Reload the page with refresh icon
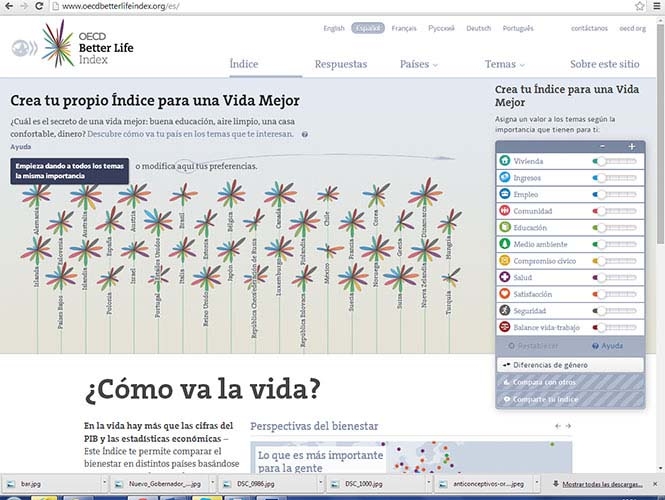 pos(39,6)
